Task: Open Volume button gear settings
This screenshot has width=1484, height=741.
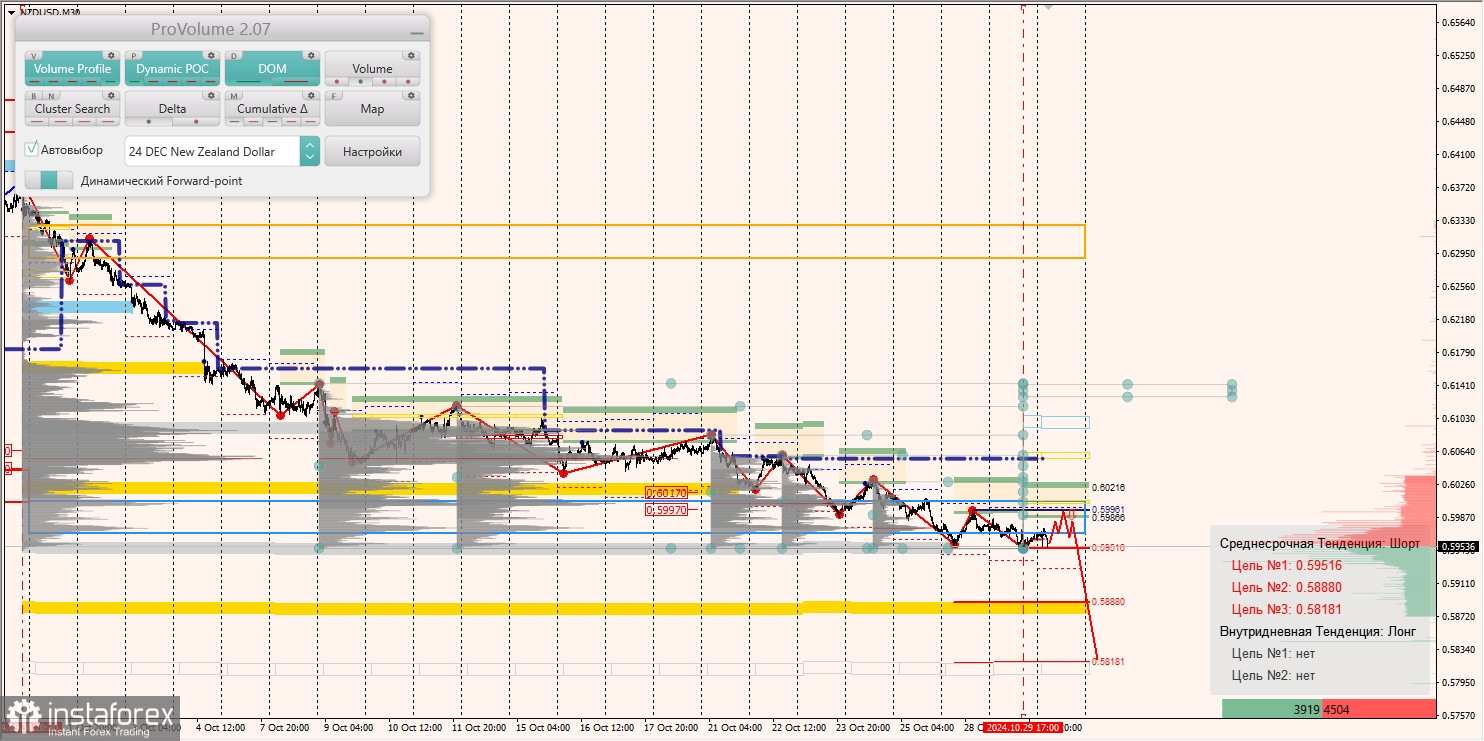Action: pos(411,55)
